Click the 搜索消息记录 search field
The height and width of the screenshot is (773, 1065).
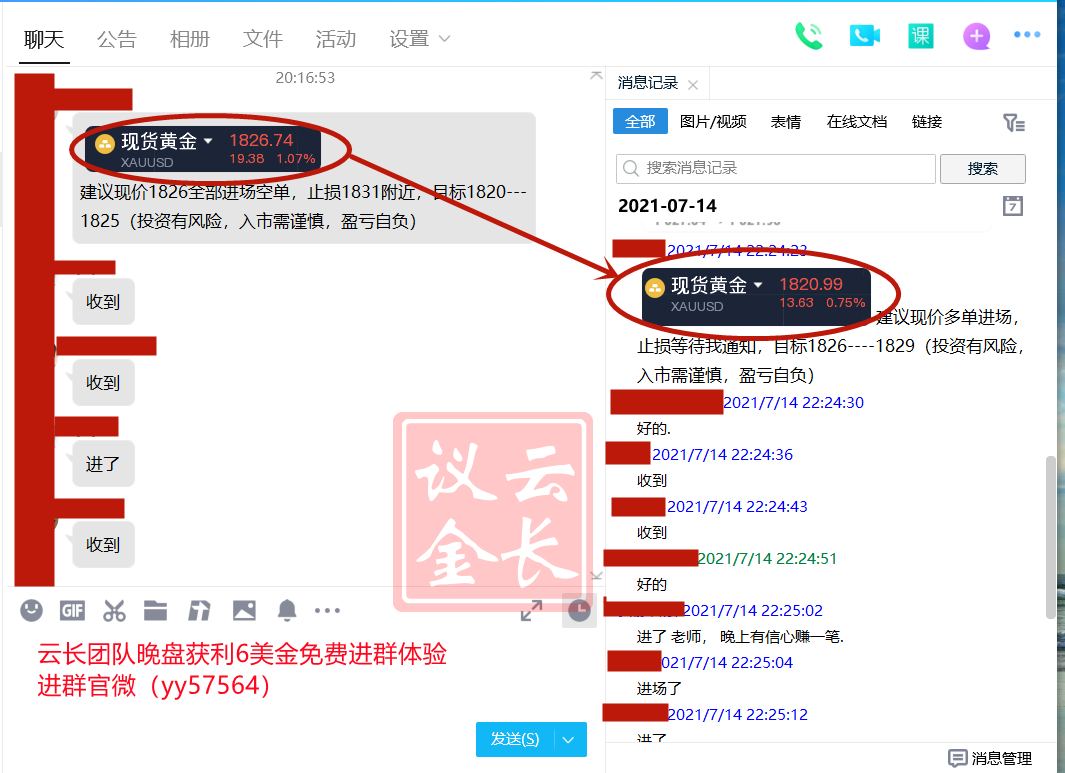776,168
